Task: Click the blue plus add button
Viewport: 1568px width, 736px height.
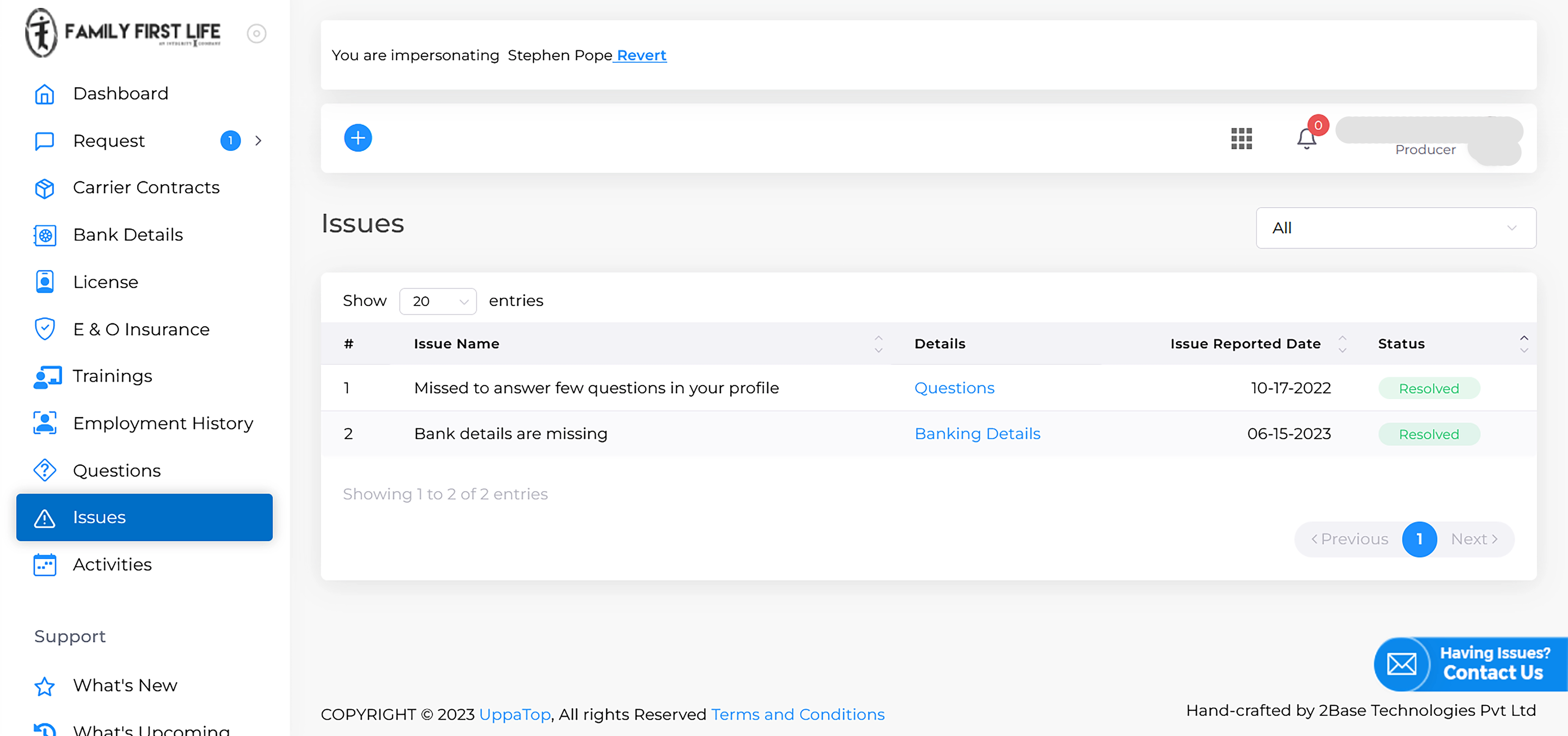Action: pyautogui.click(x=358, y=138)
